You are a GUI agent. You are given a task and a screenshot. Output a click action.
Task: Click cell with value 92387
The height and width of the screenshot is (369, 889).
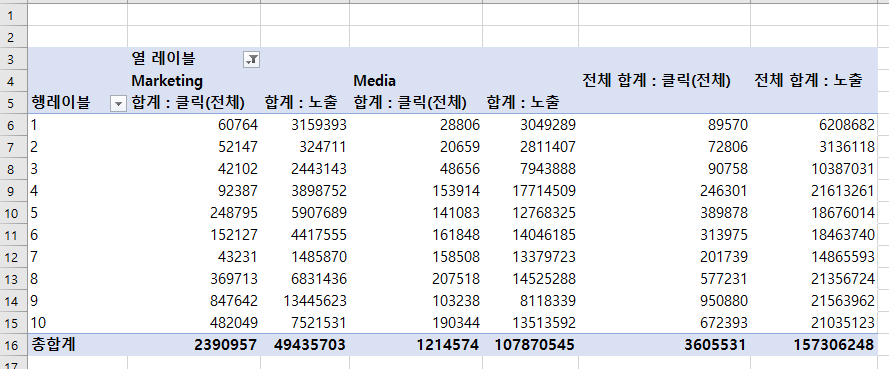coord(194,191)
